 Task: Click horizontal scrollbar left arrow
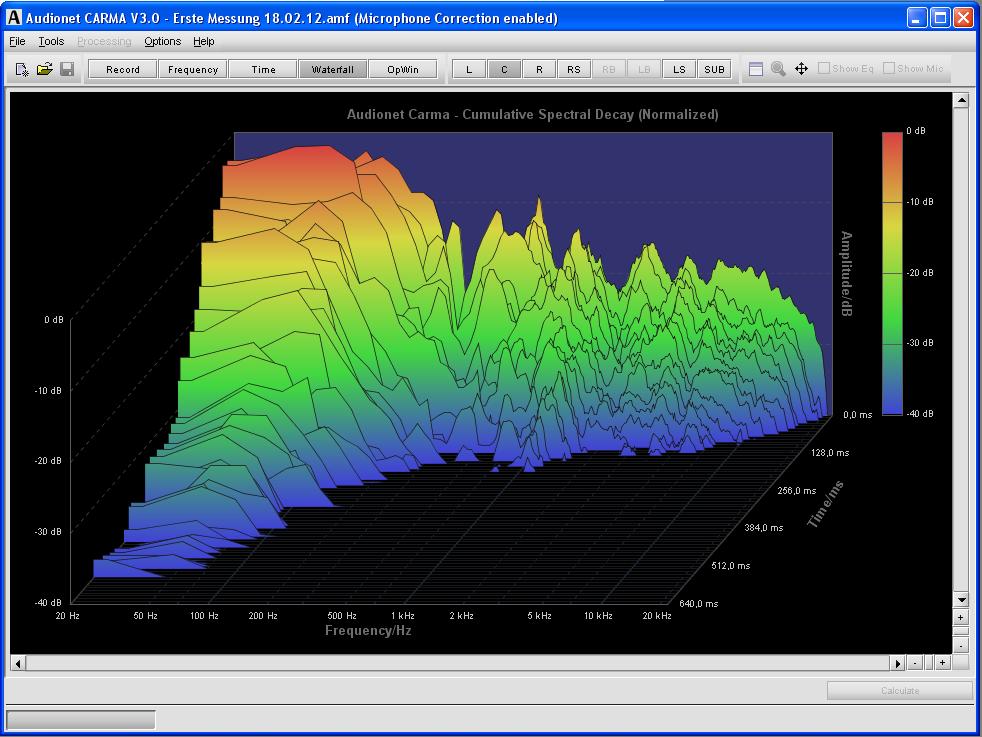18,663
